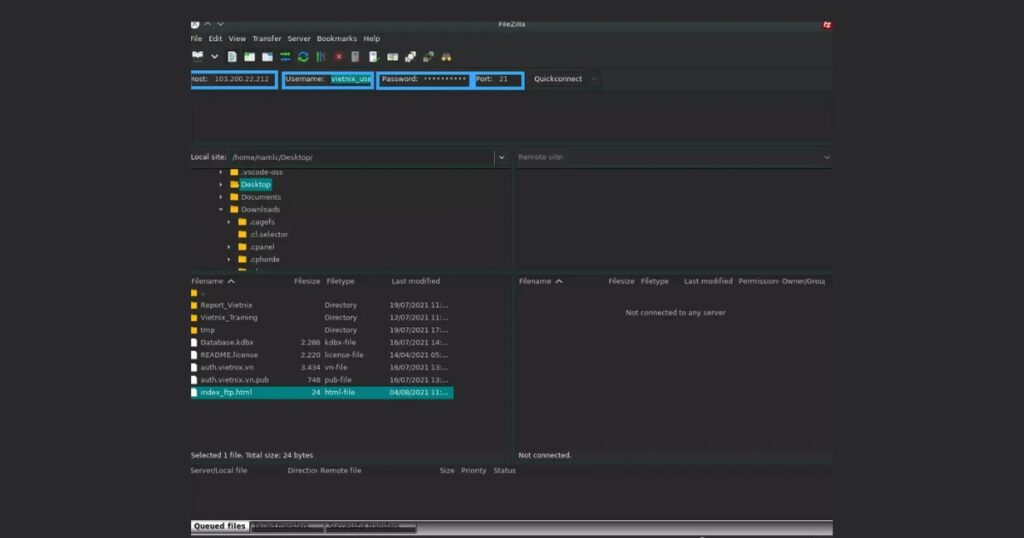Cancel current operation with red X icon
Screen dimensions: 1024x538
338,57
